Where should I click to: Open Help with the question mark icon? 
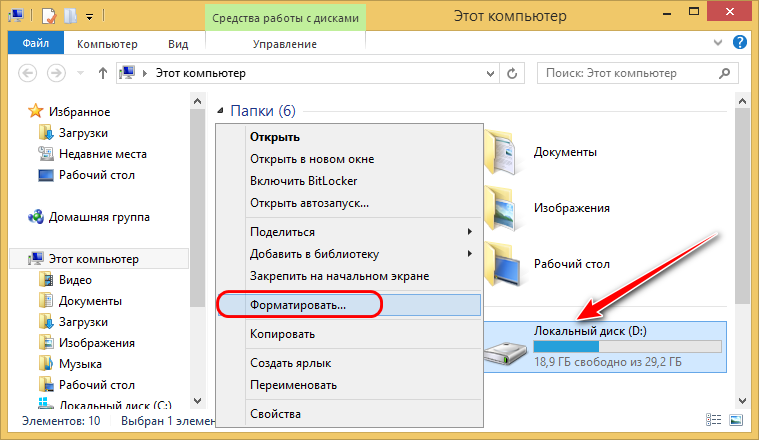point(740,43)
